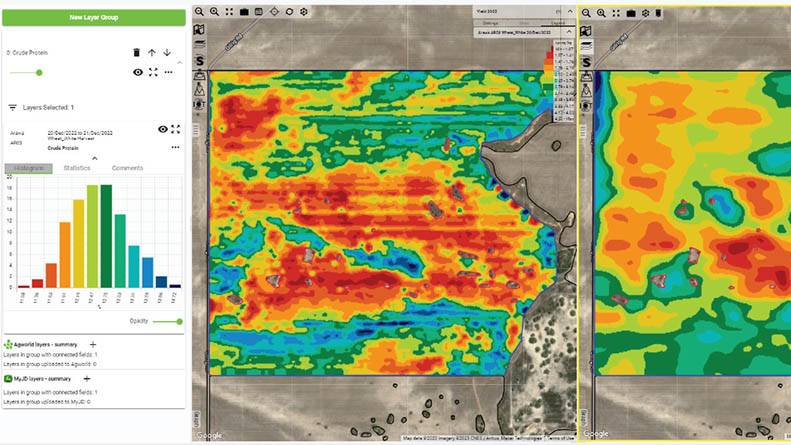Adjust the Opacity slider below the histogram
Image resolution: width=791 pixels, height=445 pixels.
(x=167, y=321)
